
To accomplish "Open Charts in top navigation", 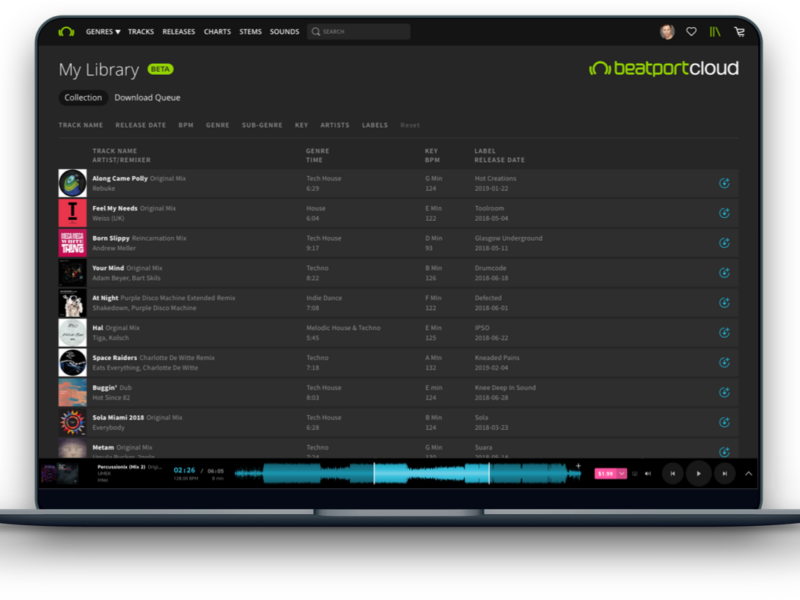I will tap(217, 32).
